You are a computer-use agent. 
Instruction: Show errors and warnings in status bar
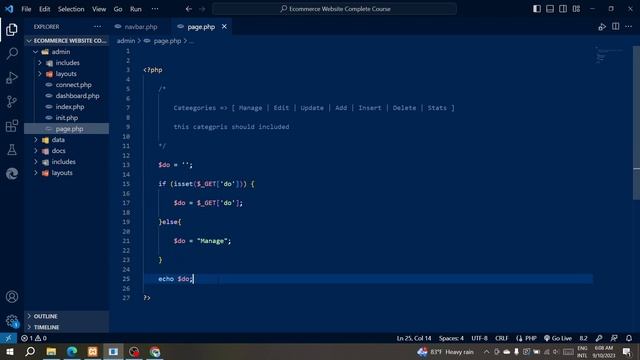pyautogui.click(x=34, y=338)
